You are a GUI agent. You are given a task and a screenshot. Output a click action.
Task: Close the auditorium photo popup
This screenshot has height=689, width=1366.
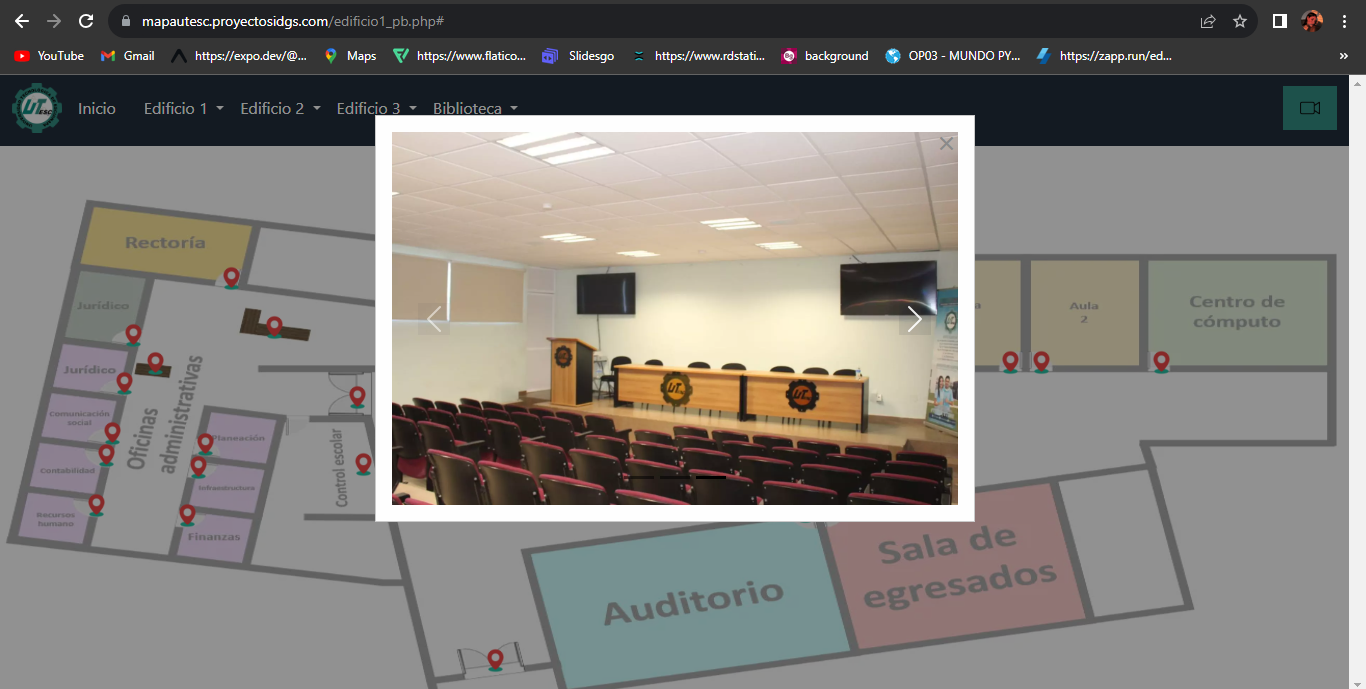946,144
